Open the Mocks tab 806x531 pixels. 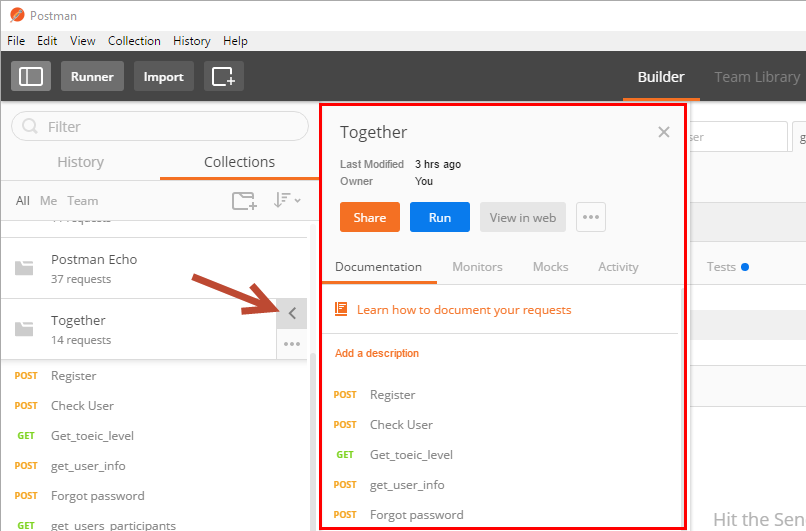pyautogui.click(x=551, y=267)
